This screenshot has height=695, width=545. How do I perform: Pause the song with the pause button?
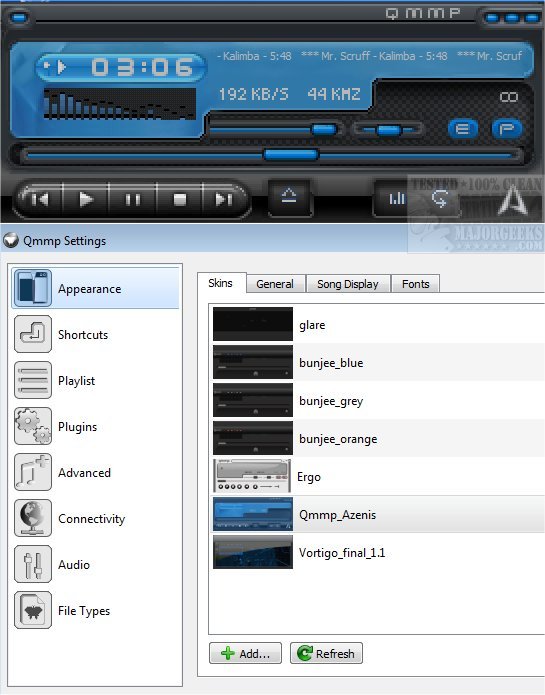133,200
